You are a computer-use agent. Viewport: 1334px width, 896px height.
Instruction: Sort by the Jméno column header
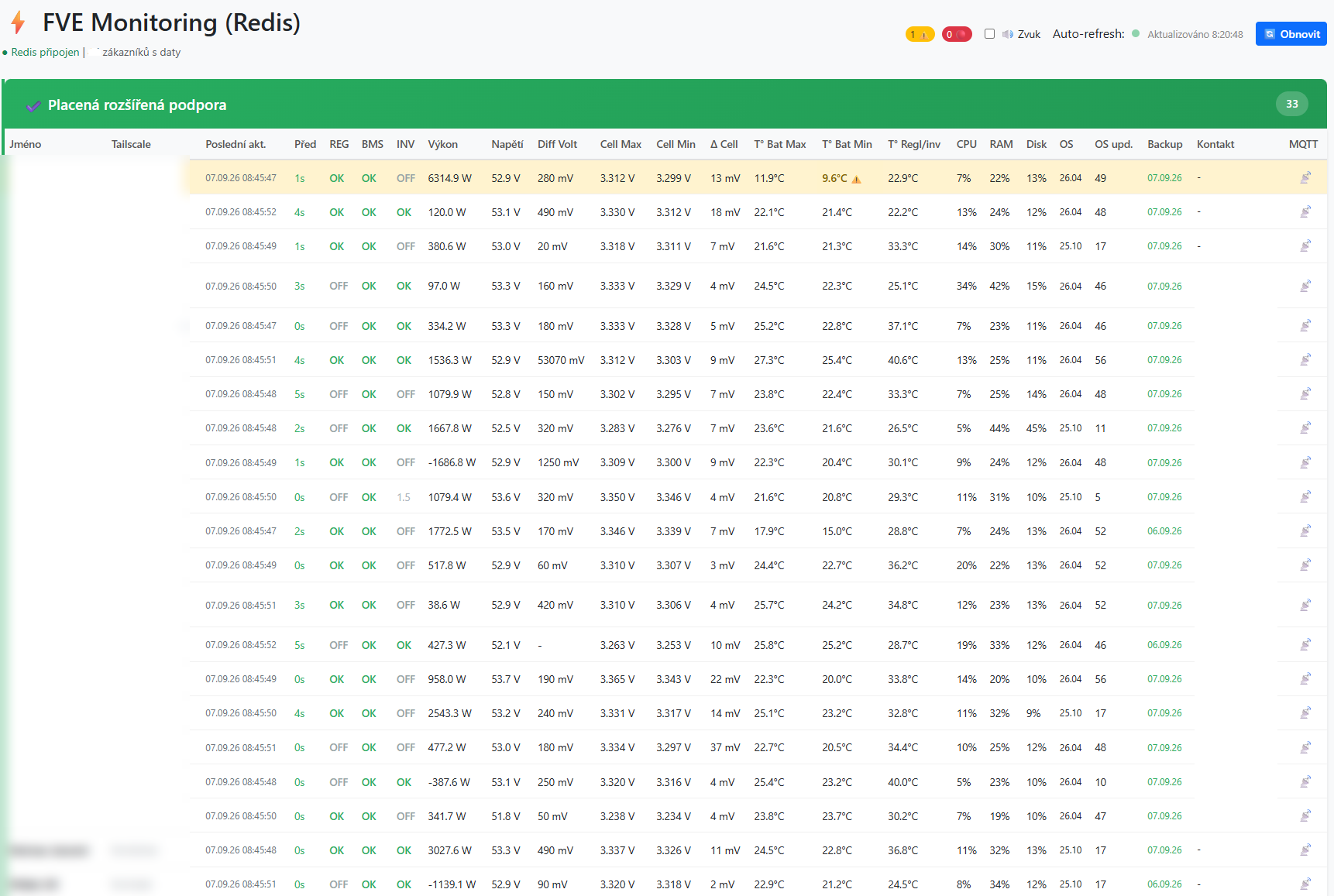(x=26, y=144)
